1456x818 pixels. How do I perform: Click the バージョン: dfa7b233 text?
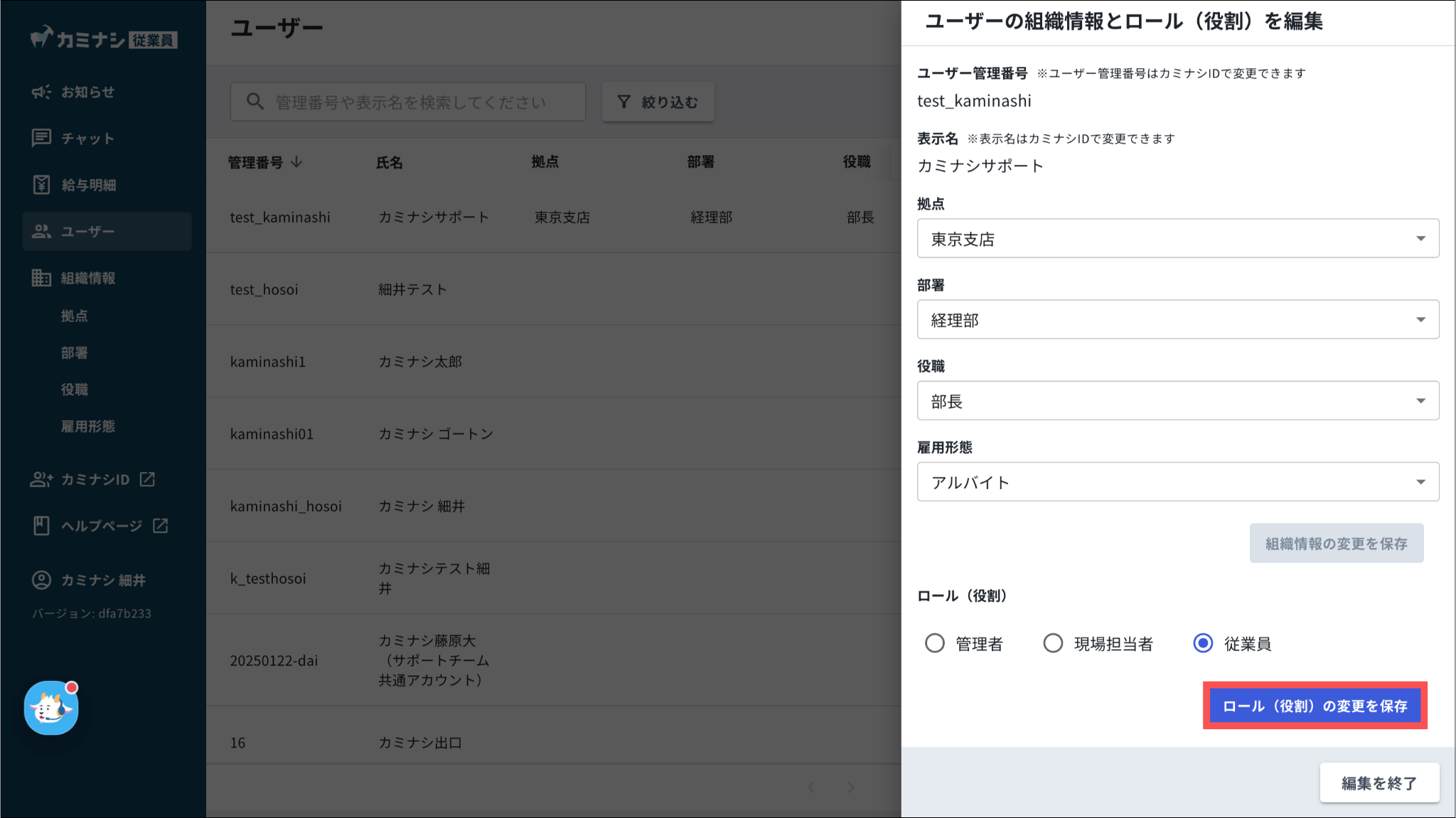tap(92, 613)
